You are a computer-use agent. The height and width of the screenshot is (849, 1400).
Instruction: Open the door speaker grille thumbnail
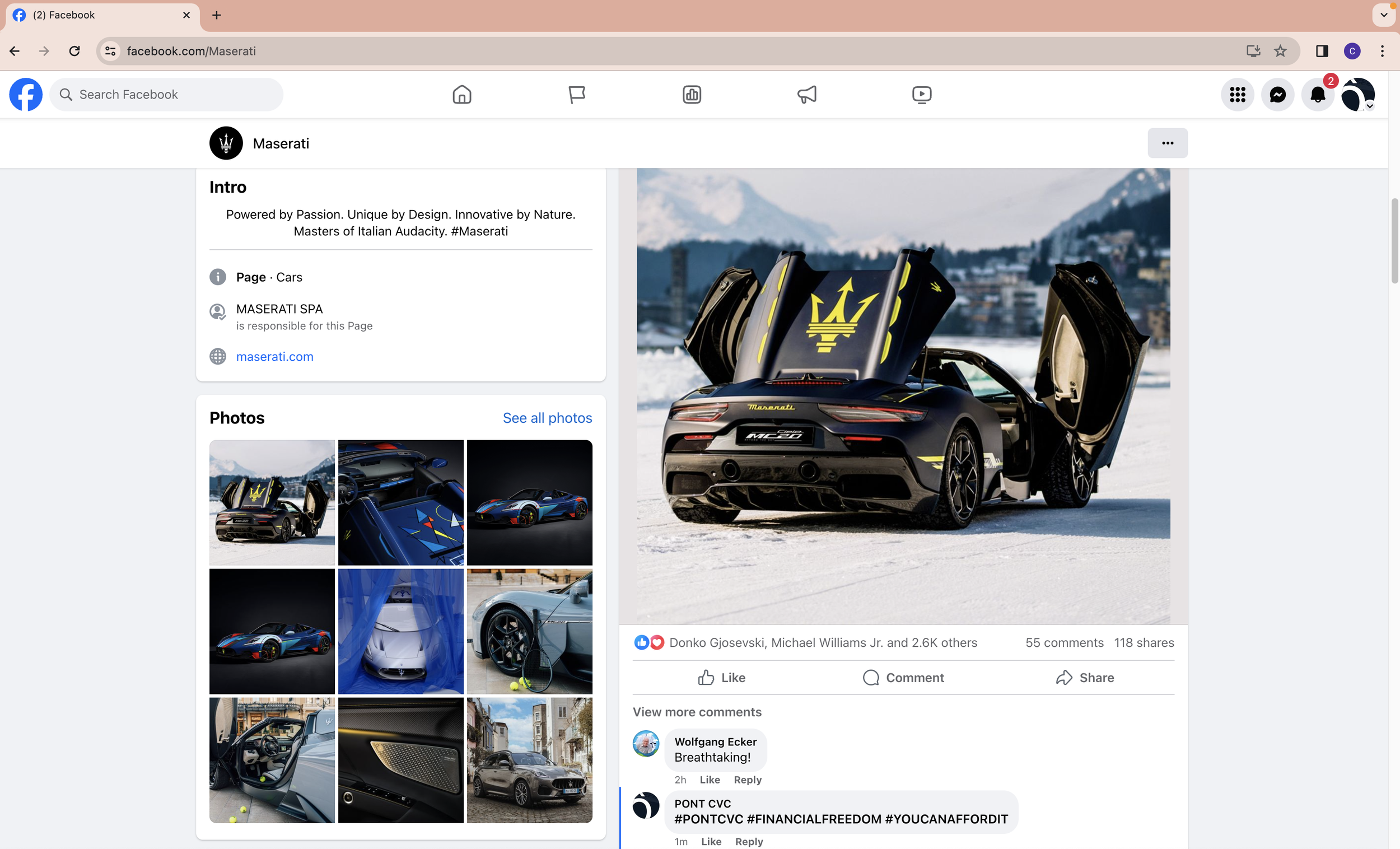pyautogui.click(x=400, y=761)
